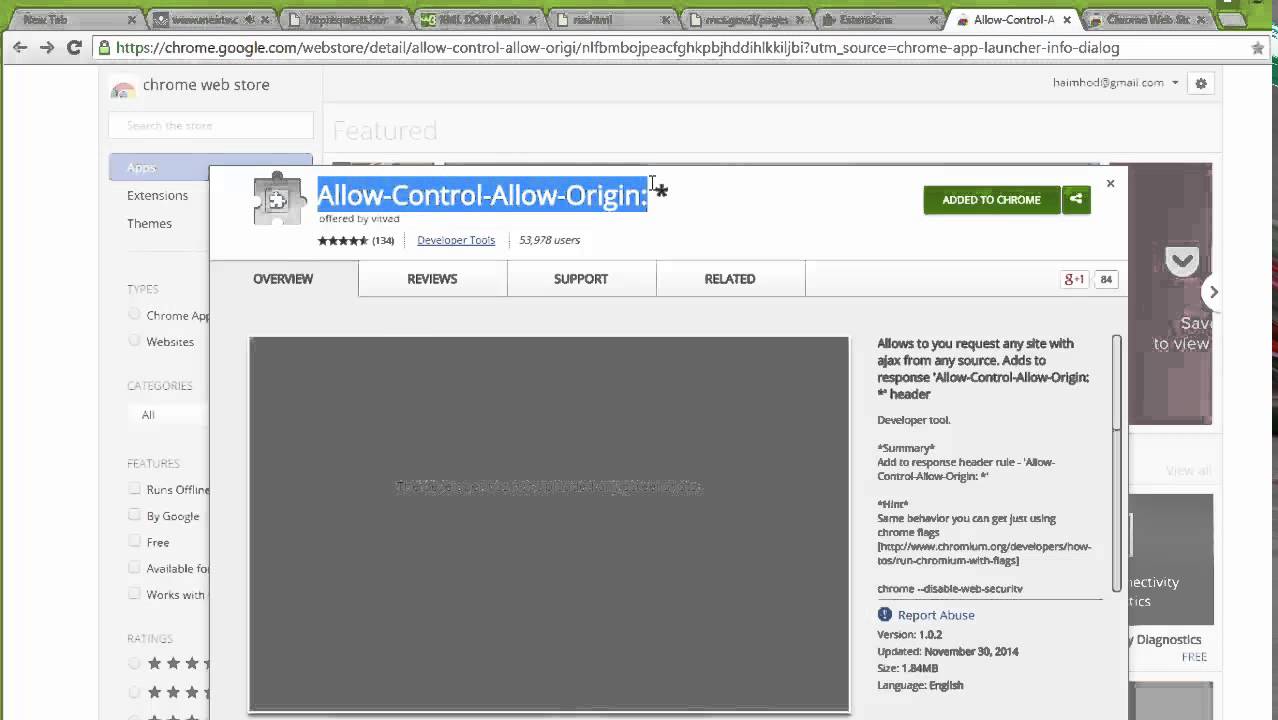Open the SUPPORT tab
This screenshot has height=720, width=1278.
581,279
